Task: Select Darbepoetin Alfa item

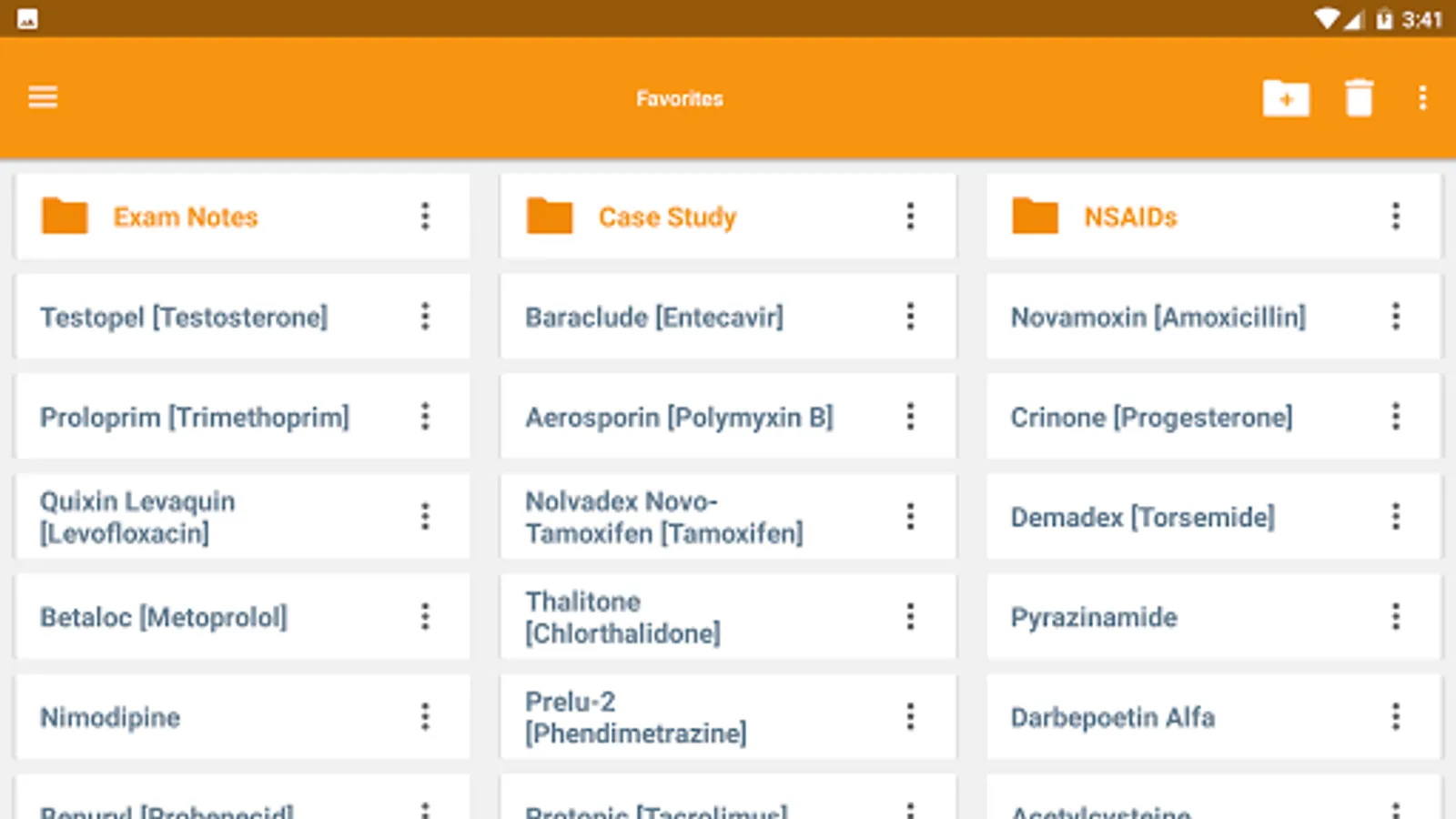Action: (x=1112, y=717)
